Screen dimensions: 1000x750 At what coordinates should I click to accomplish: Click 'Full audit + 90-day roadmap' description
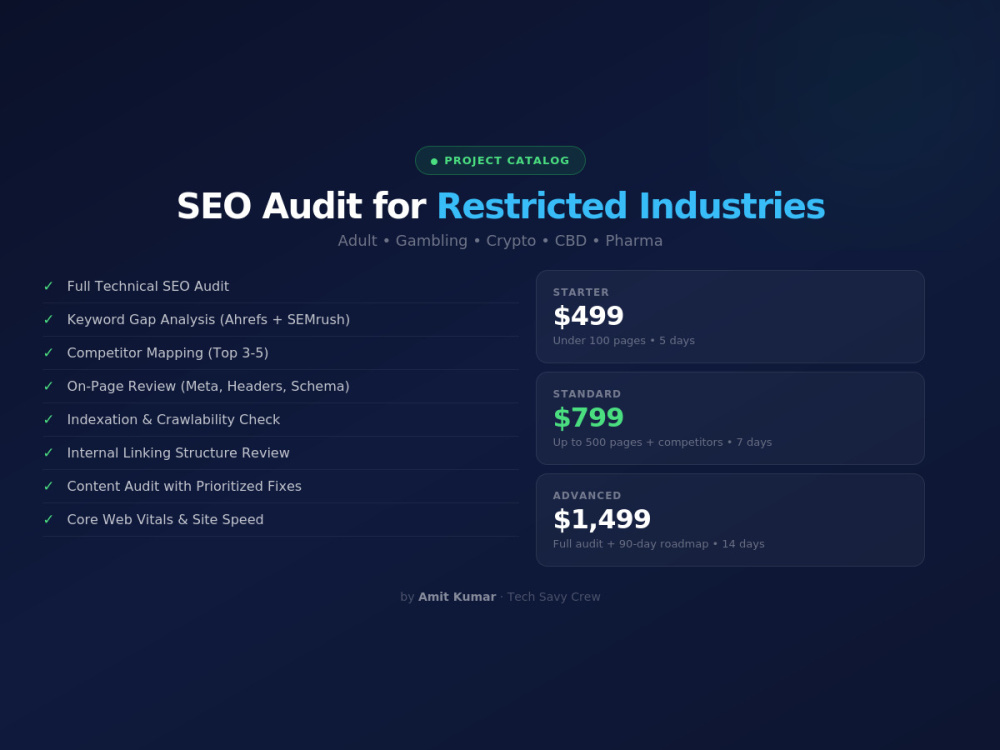[631, 544]
